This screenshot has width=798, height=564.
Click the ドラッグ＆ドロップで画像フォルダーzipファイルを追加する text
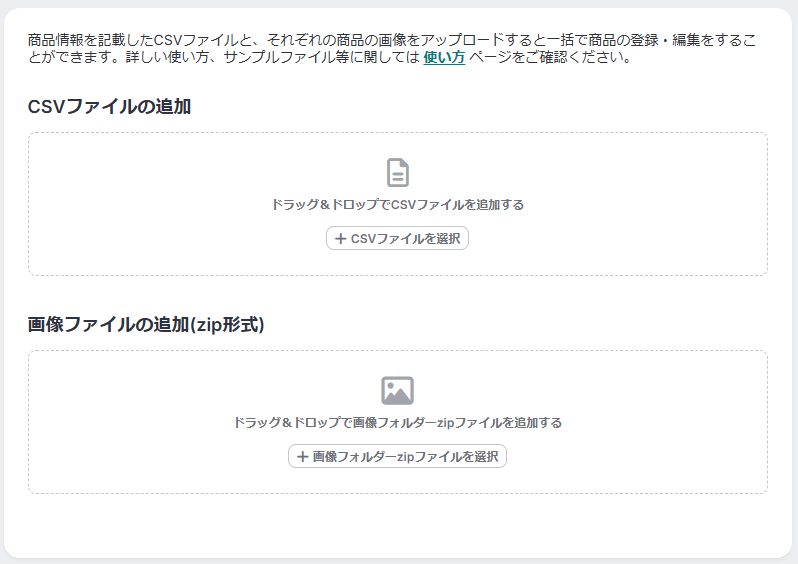(x=397, y=422)
